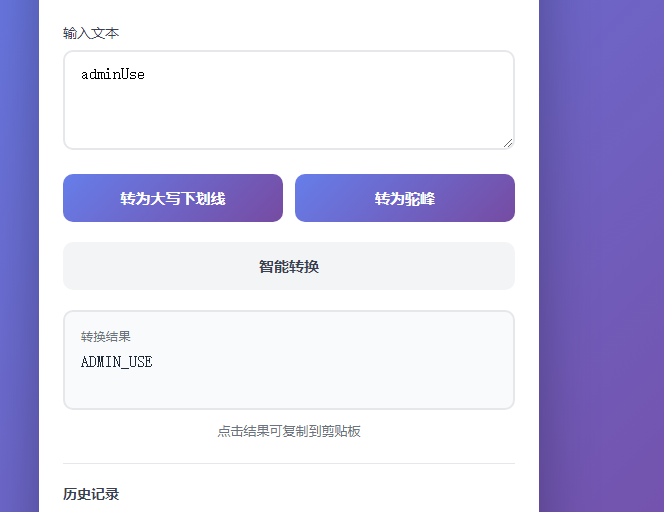Click the 点击结果可复制到剪贴板 hint text
The width and height of the screenshot is (664, 512).
pyautogui.click(x=289, y=431)
